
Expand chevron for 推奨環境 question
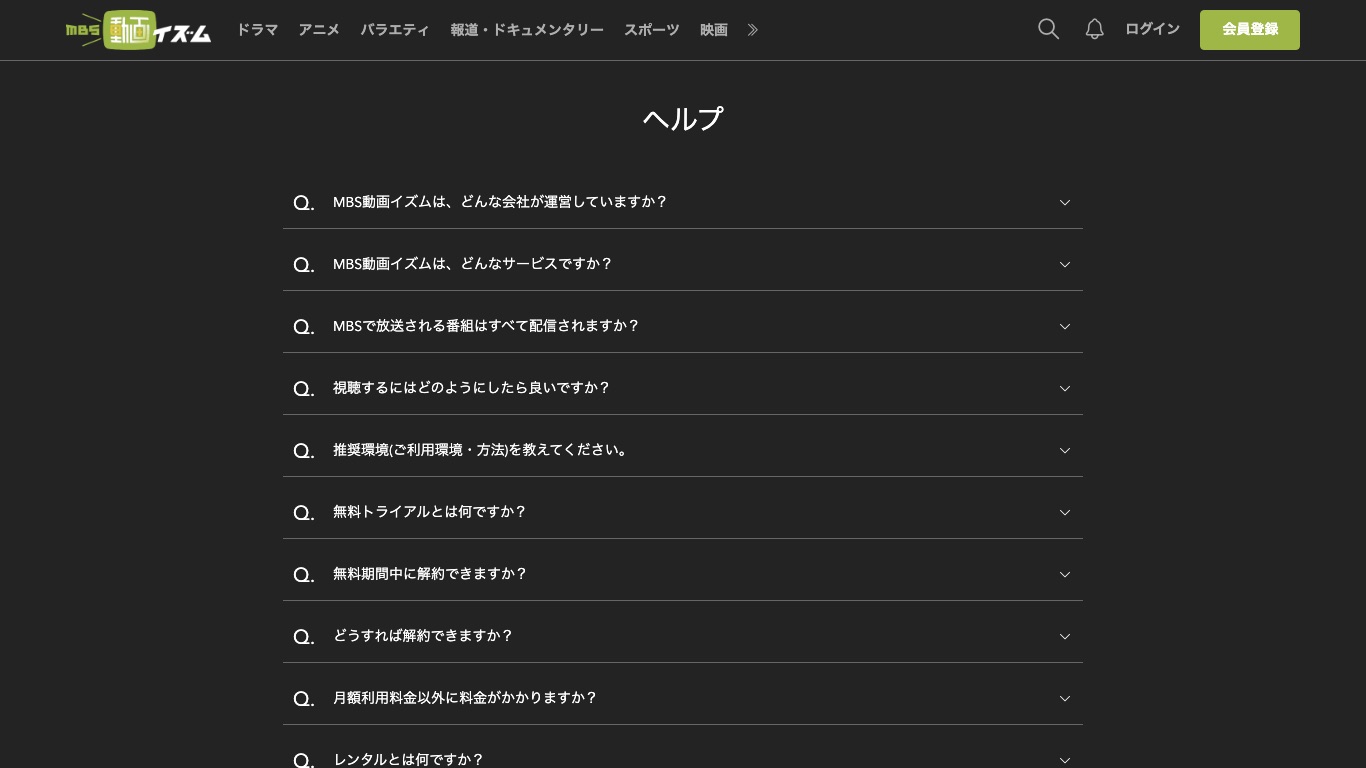click(x=1065, y=450)
